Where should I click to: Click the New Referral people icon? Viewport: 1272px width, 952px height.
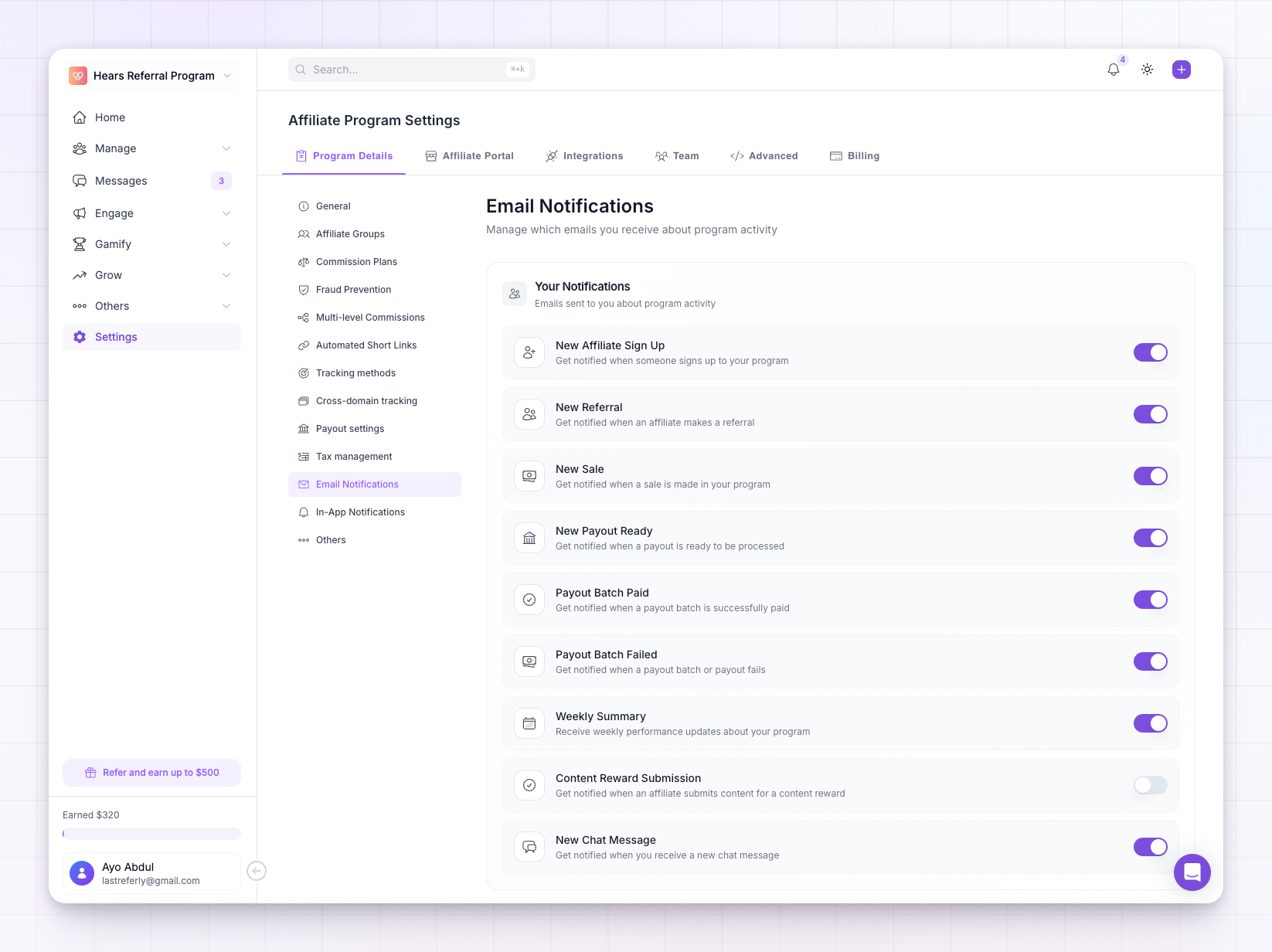pyautogui.click(x=529, y=414)
